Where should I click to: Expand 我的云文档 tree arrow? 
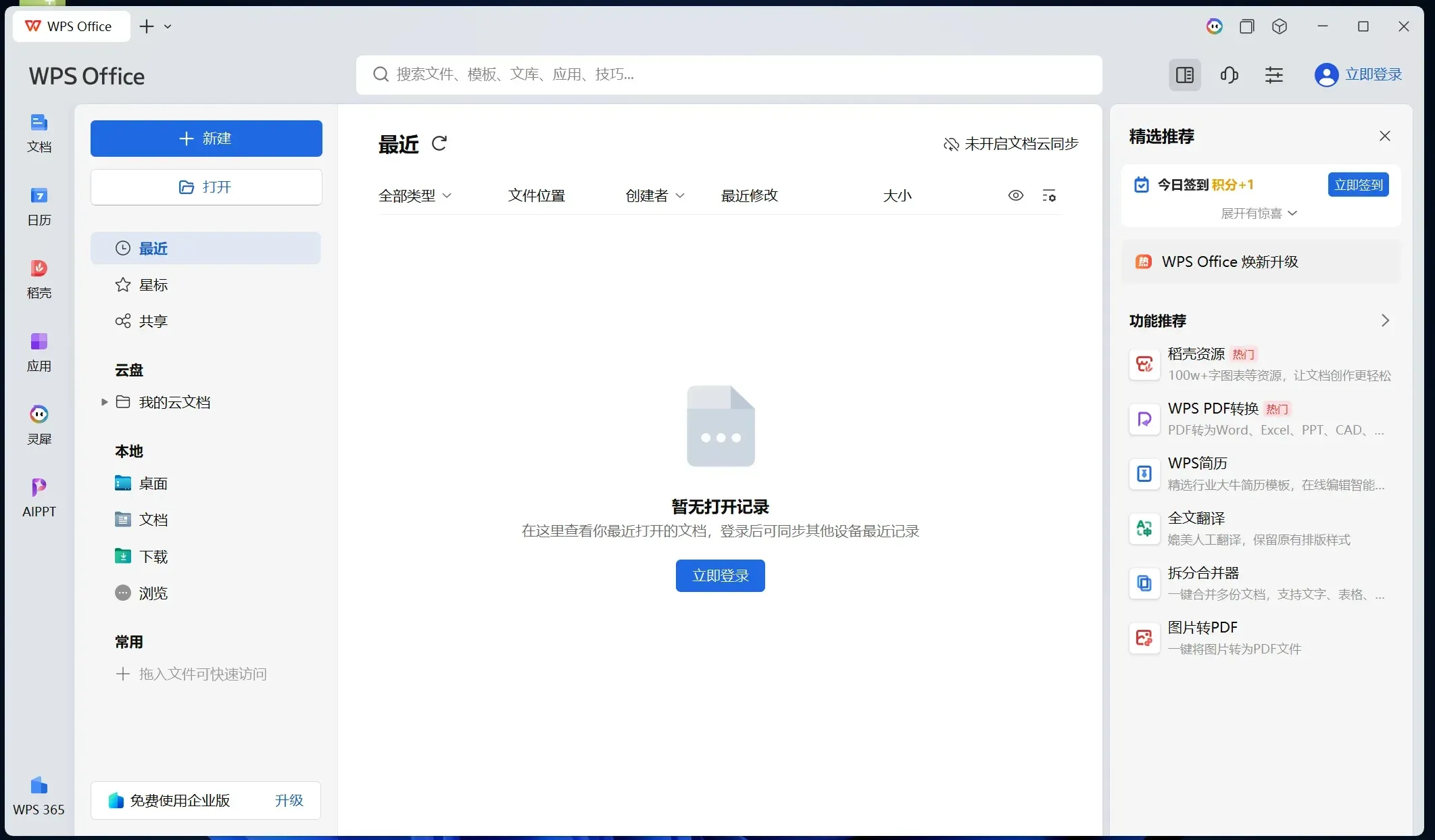pyautogui.click(x=104, y=402)
